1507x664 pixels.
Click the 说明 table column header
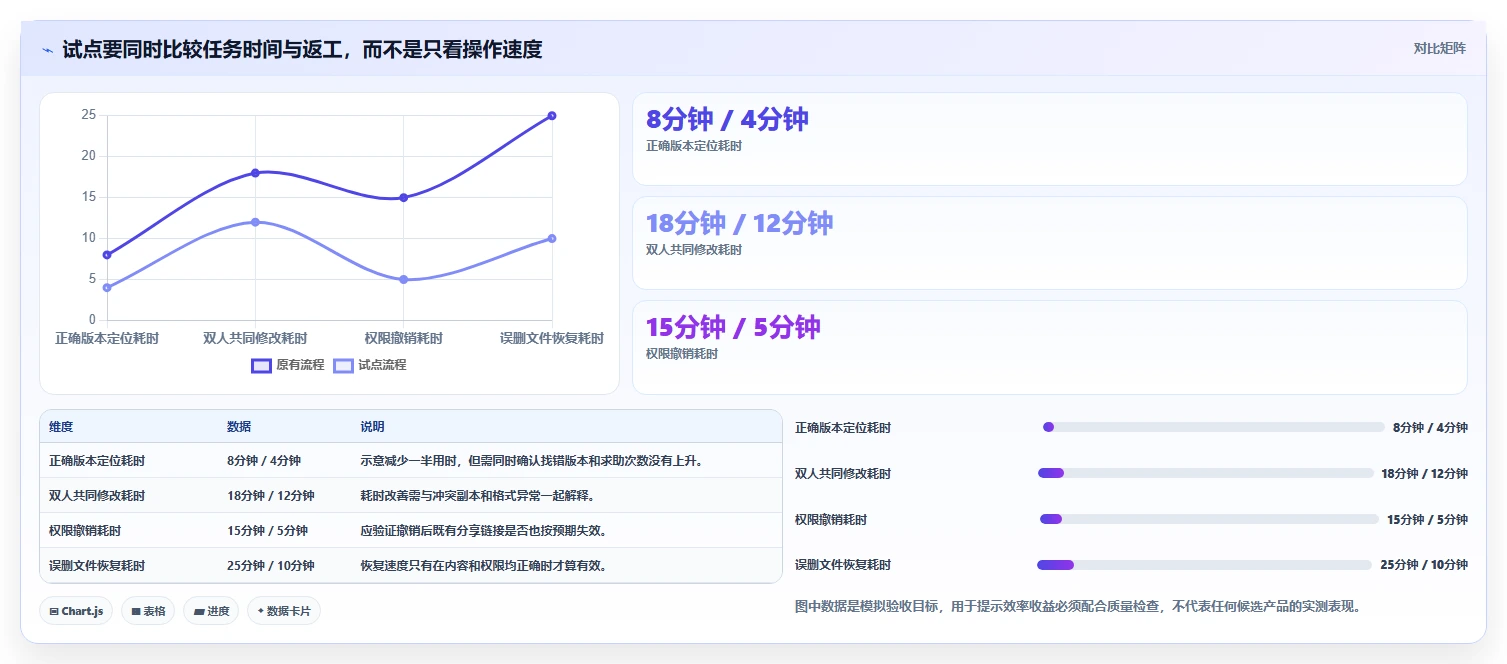372,427
